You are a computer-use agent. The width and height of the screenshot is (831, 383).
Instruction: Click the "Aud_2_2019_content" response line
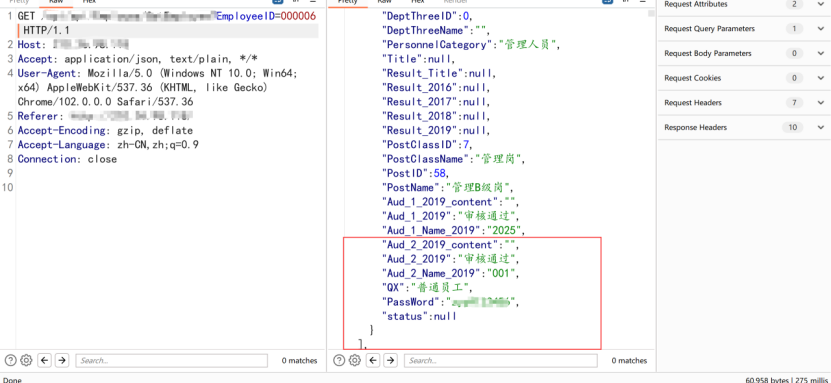click(x=450, y=245)
